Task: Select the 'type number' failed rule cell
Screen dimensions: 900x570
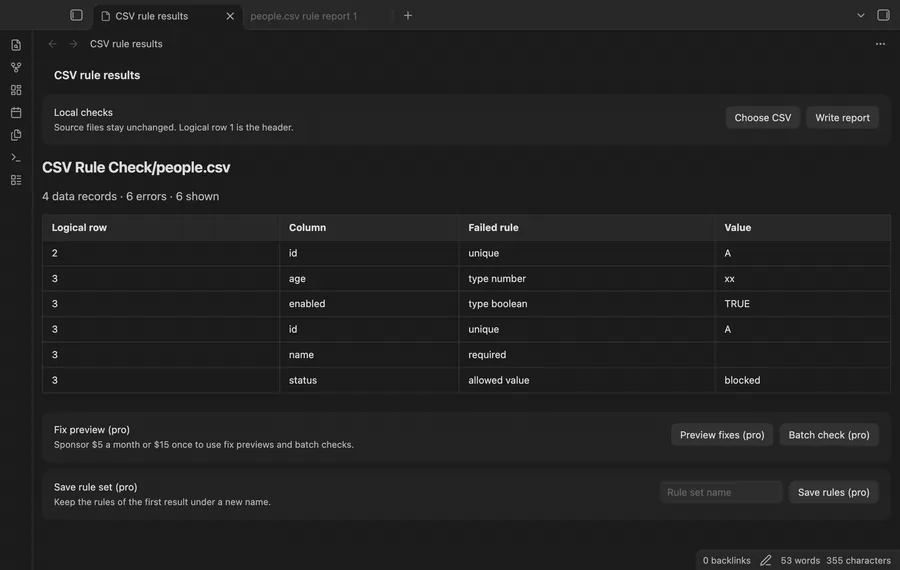Action: click(587, 278)
